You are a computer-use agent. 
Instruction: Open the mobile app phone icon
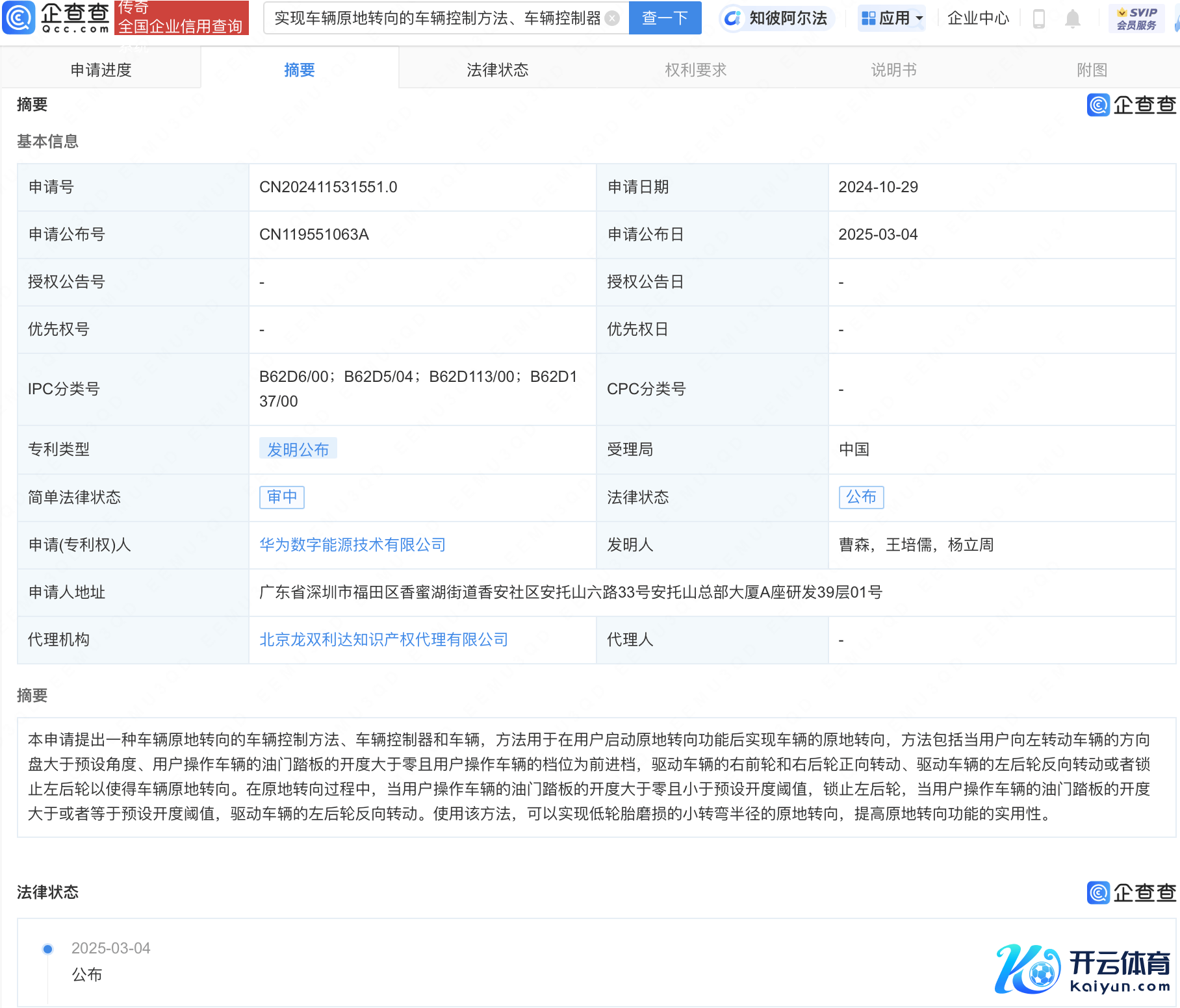click(x=1038, y=19)
